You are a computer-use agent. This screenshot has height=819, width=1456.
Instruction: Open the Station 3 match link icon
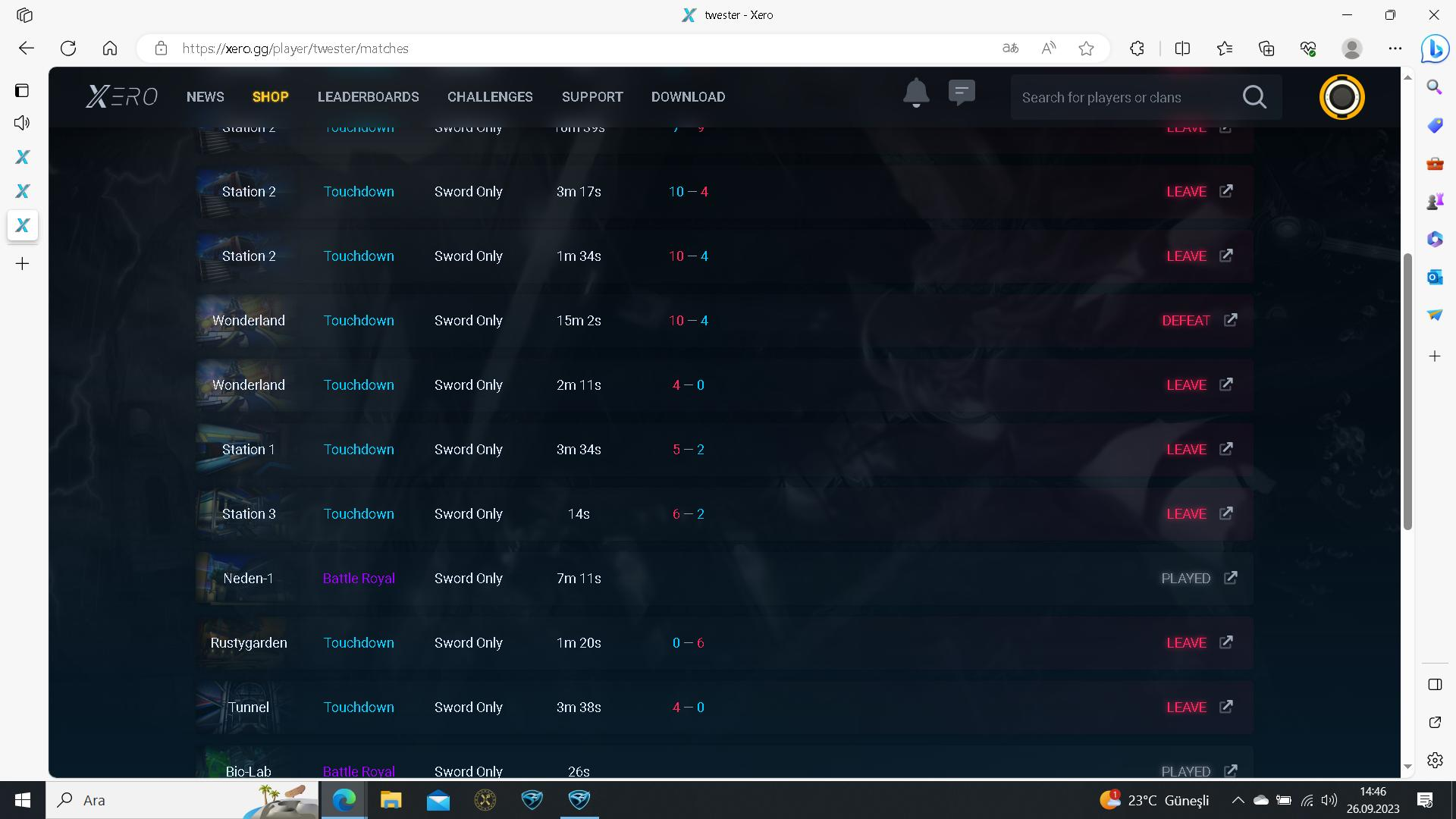(1225, 513)
